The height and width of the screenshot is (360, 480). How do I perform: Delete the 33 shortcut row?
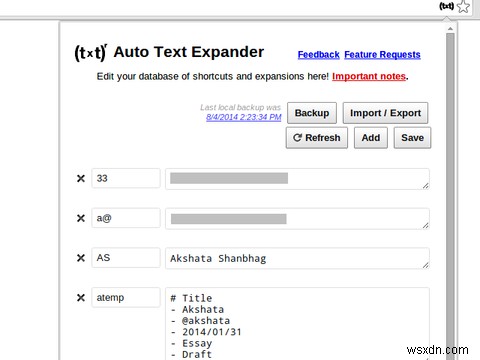81,179
